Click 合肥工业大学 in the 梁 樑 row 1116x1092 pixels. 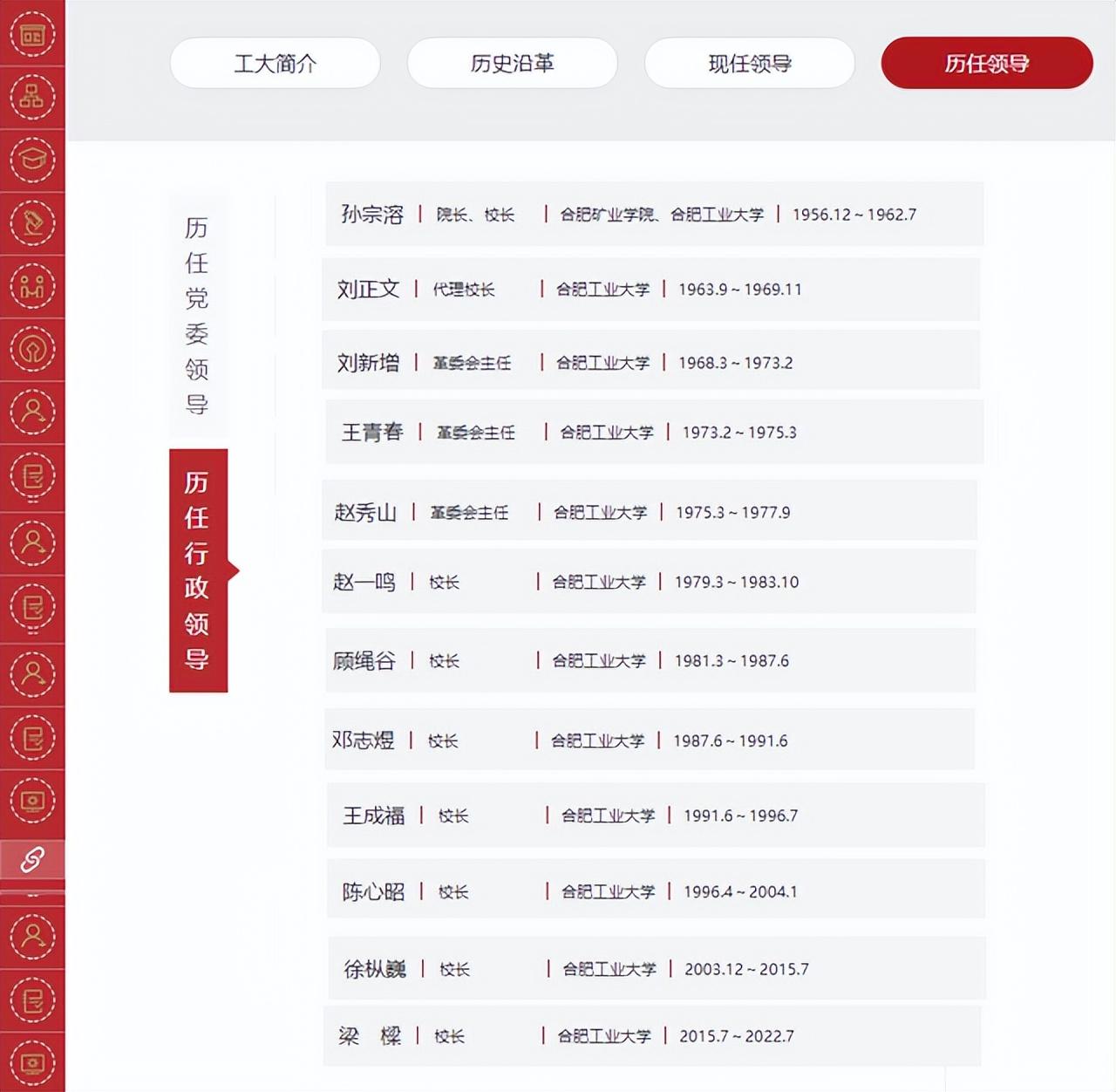[x=604, y=1036]
